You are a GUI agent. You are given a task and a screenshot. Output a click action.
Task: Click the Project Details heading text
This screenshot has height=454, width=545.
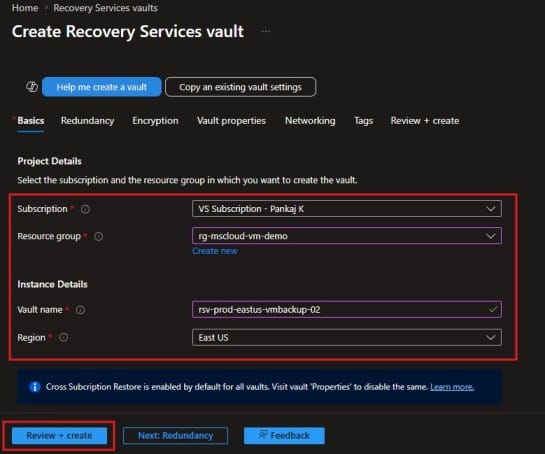[49, 161]
